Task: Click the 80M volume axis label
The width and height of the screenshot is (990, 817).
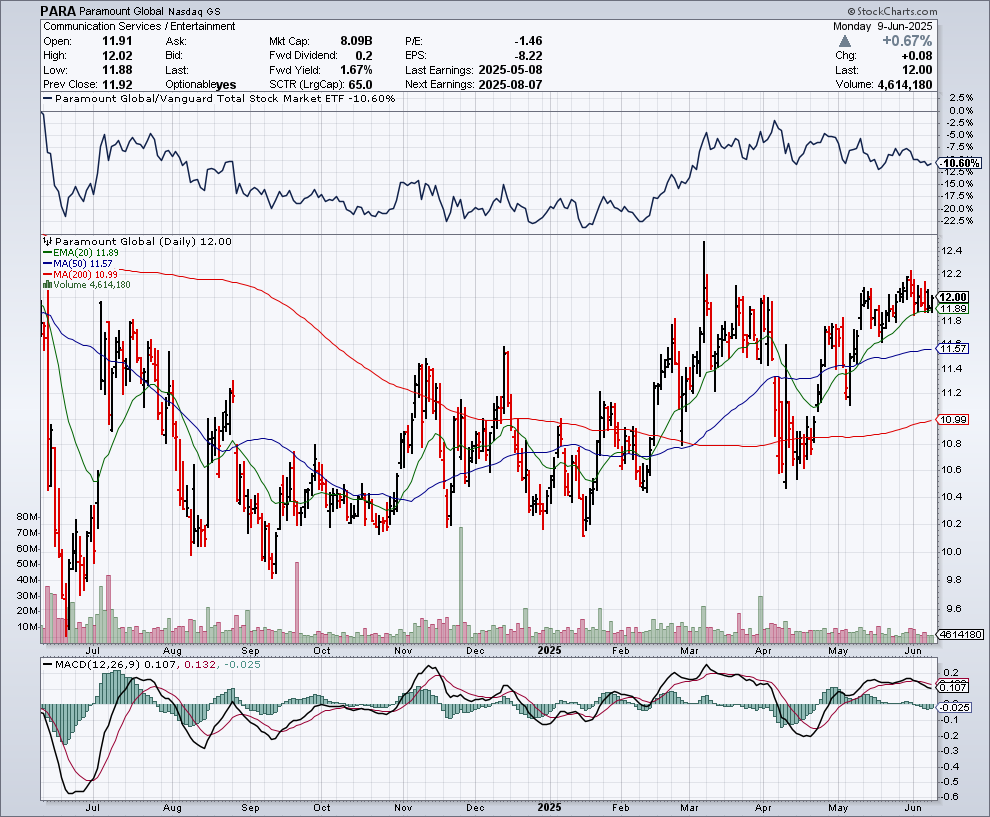Action: [27, 517]
